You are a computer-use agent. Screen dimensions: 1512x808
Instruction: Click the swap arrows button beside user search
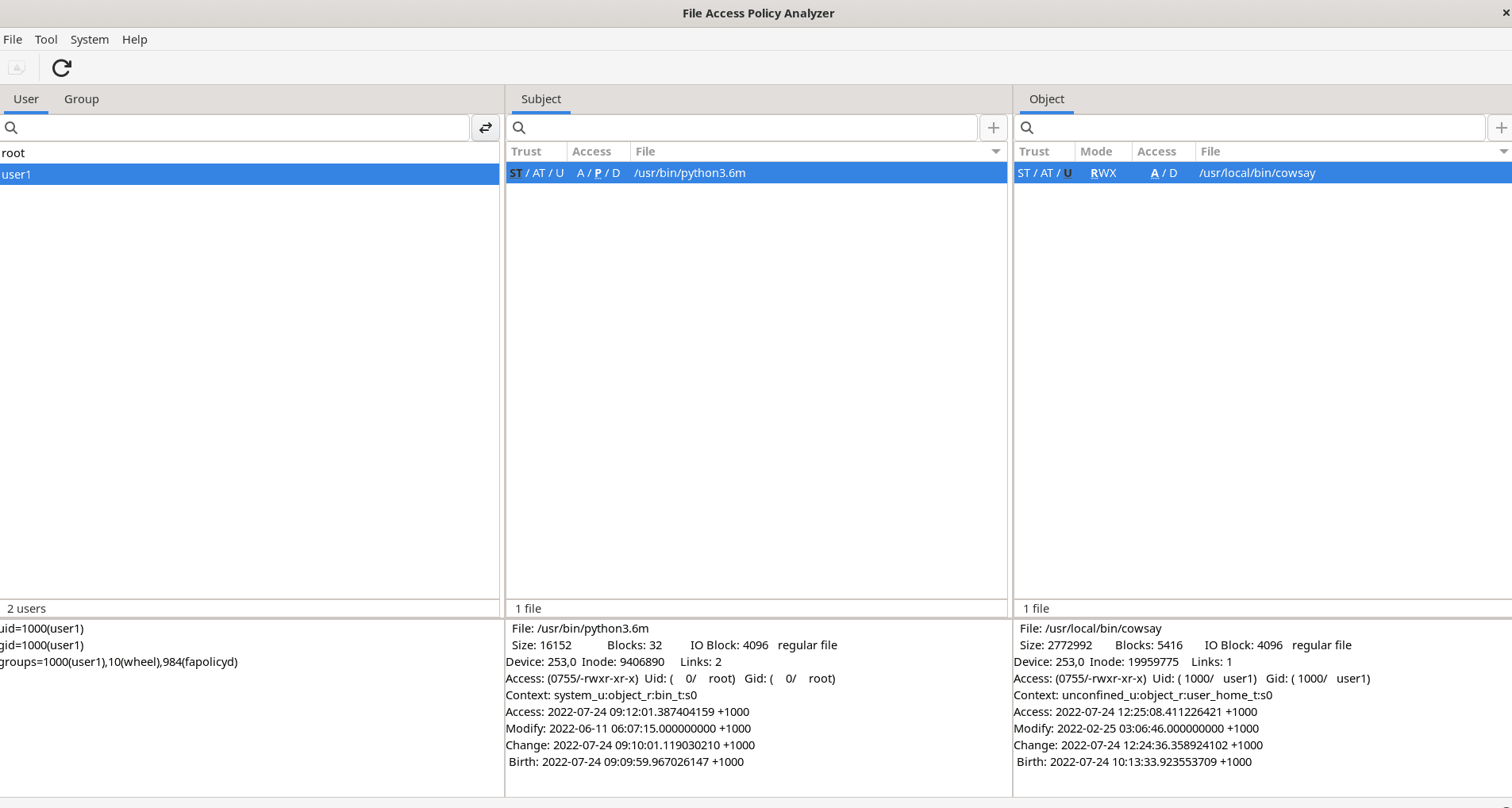point(486,128)
